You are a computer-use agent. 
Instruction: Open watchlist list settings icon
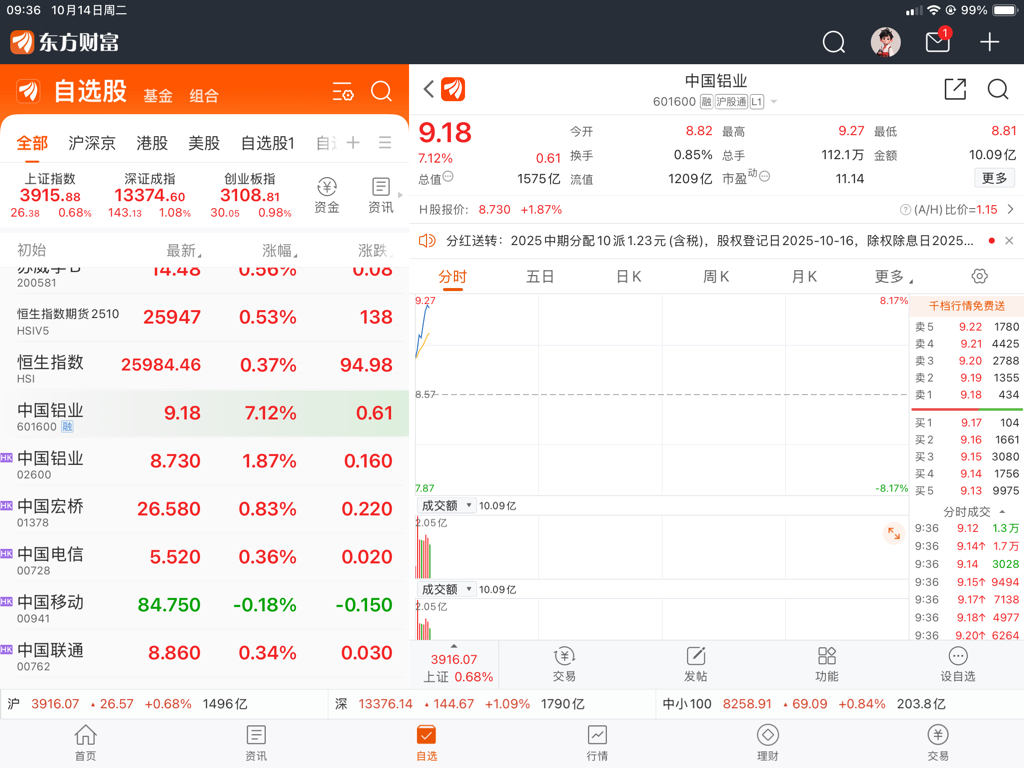[343, 91]
